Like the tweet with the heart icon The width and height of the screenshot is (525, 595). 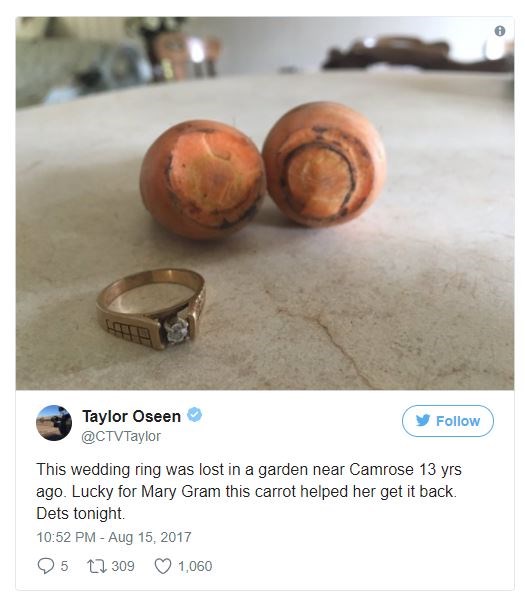tap(163, 566)
